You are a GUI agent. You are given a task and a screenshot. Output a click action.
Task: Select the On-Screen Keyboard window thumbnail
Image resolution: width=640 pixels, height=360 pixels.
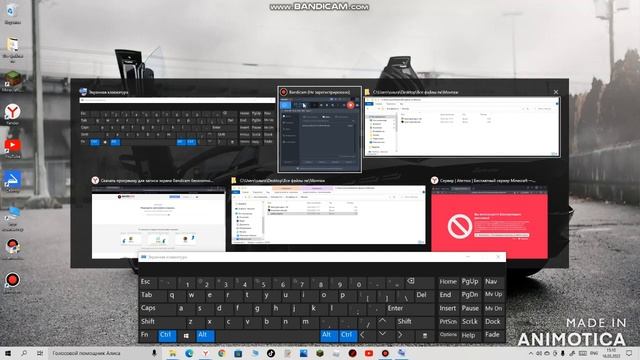[x=177, y=122]
